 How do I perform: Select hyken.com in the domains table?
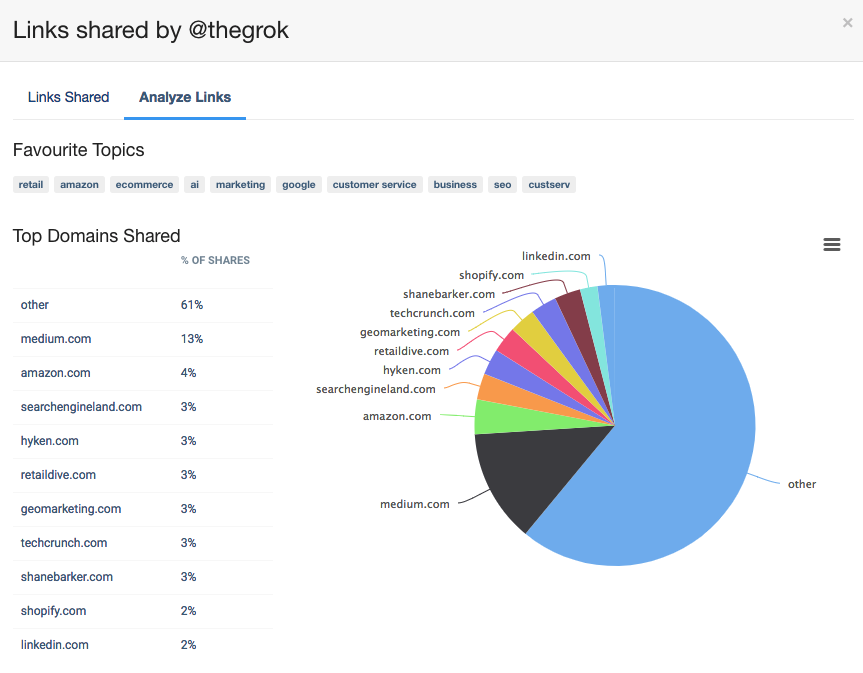[50, 441]
